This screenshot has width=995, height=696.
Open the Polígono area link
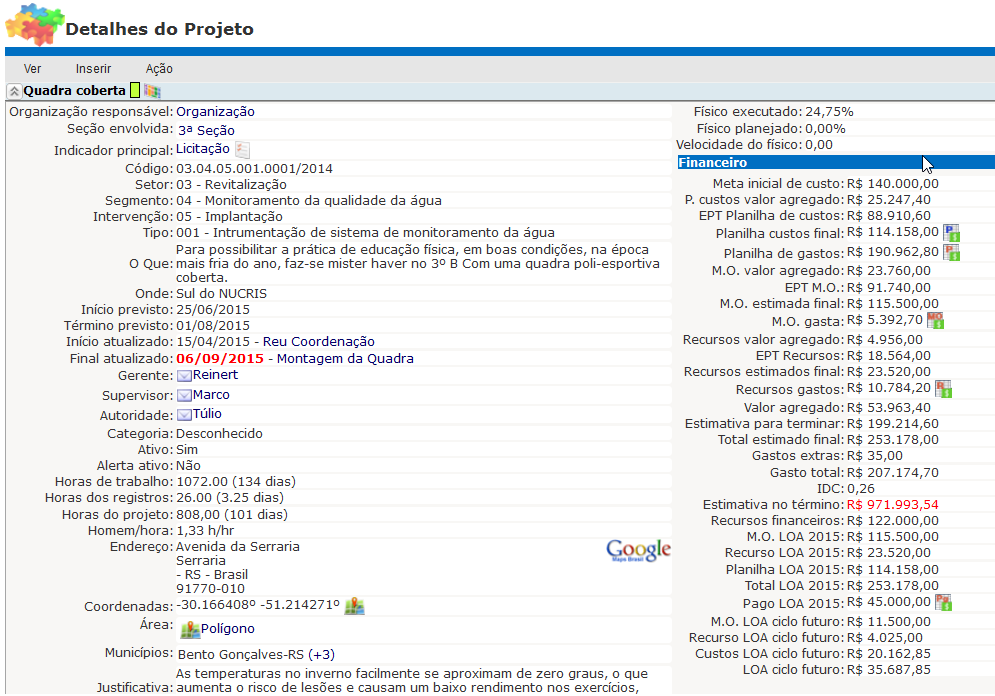[x=228, y=629]
